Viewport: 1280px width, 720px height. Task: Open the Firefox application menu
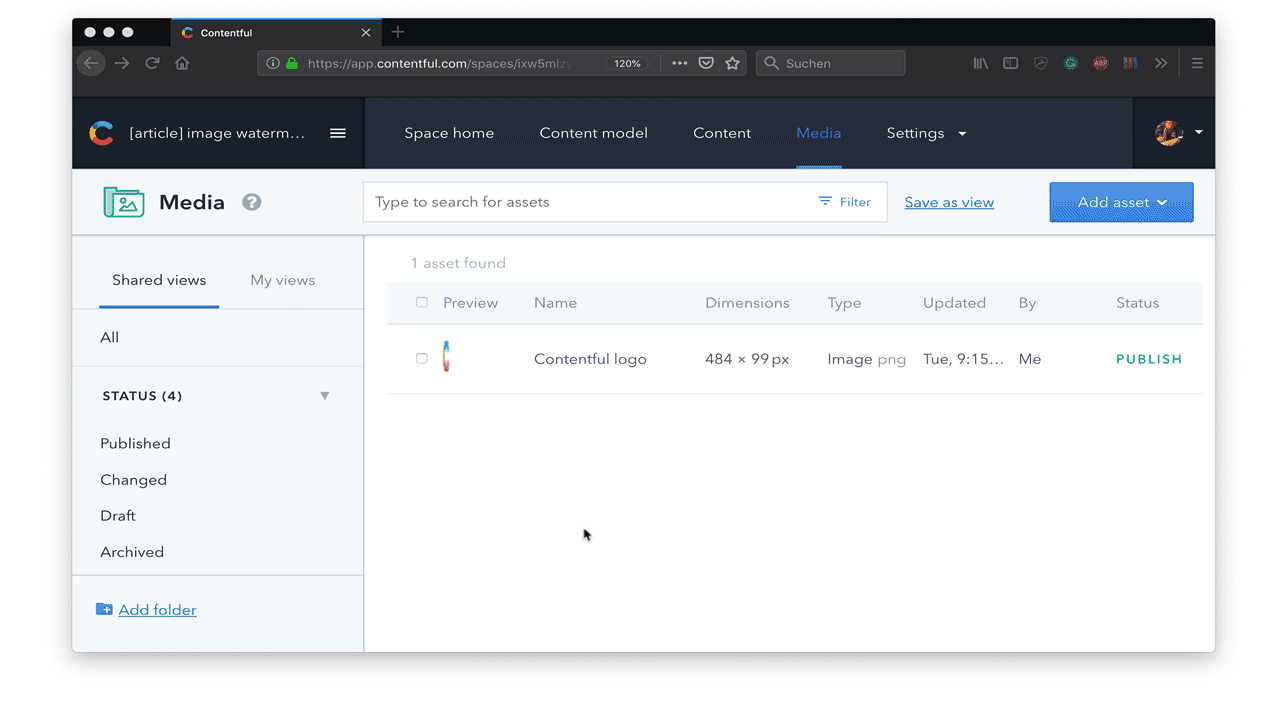tap(1197, 63)
